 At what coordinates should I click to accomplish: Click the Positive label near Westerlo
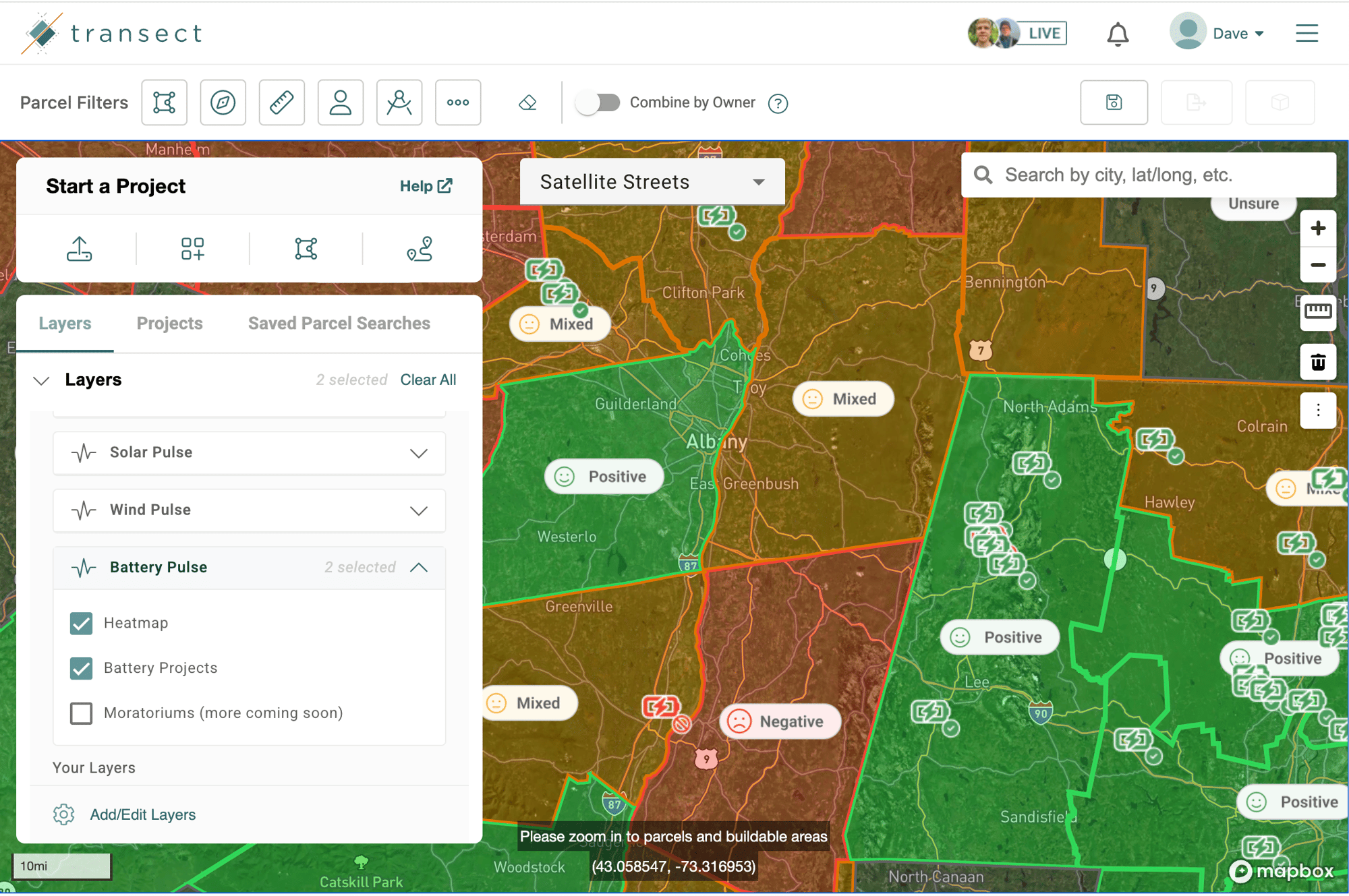point(604,477)
